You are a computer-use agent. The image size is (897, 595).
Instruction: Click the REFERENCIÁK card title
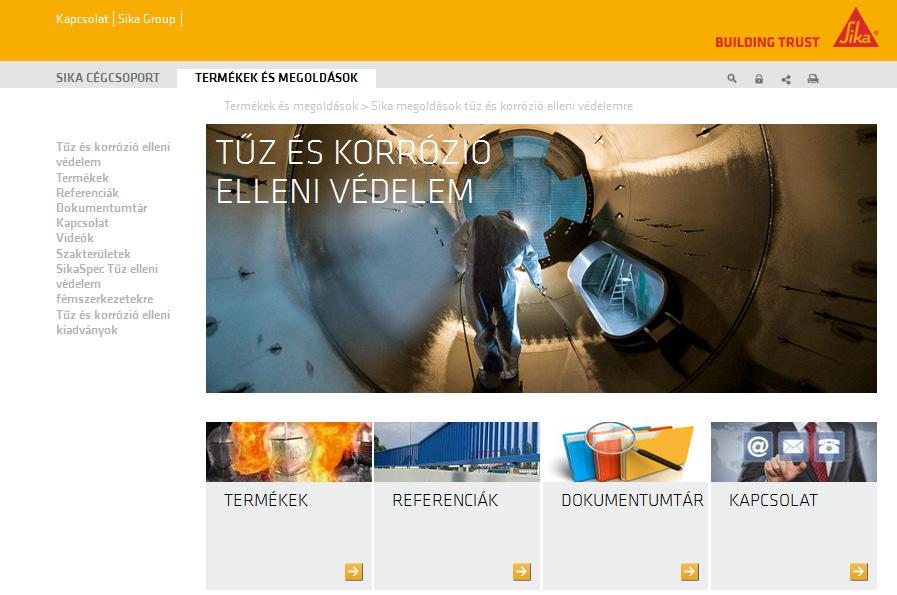445,500
